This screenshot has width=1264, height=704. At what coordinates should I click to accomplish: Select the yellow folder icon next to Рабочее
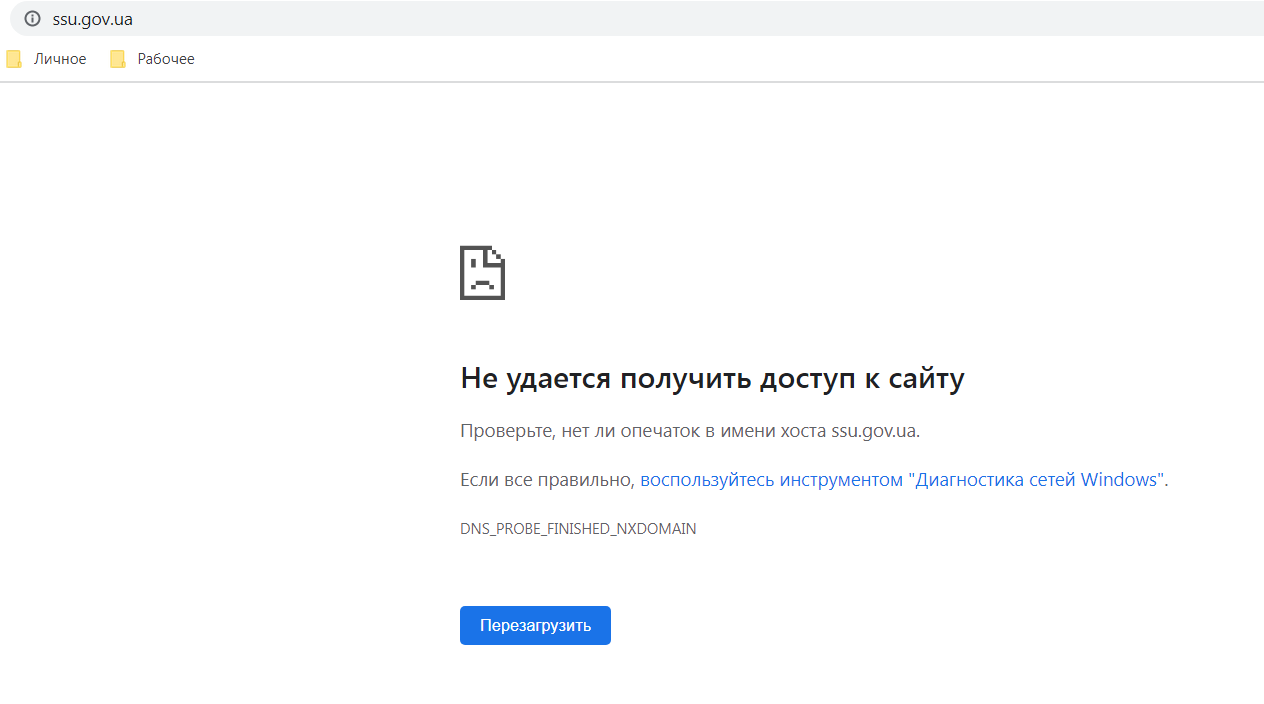pyautogui.click(x=118, y=58)
